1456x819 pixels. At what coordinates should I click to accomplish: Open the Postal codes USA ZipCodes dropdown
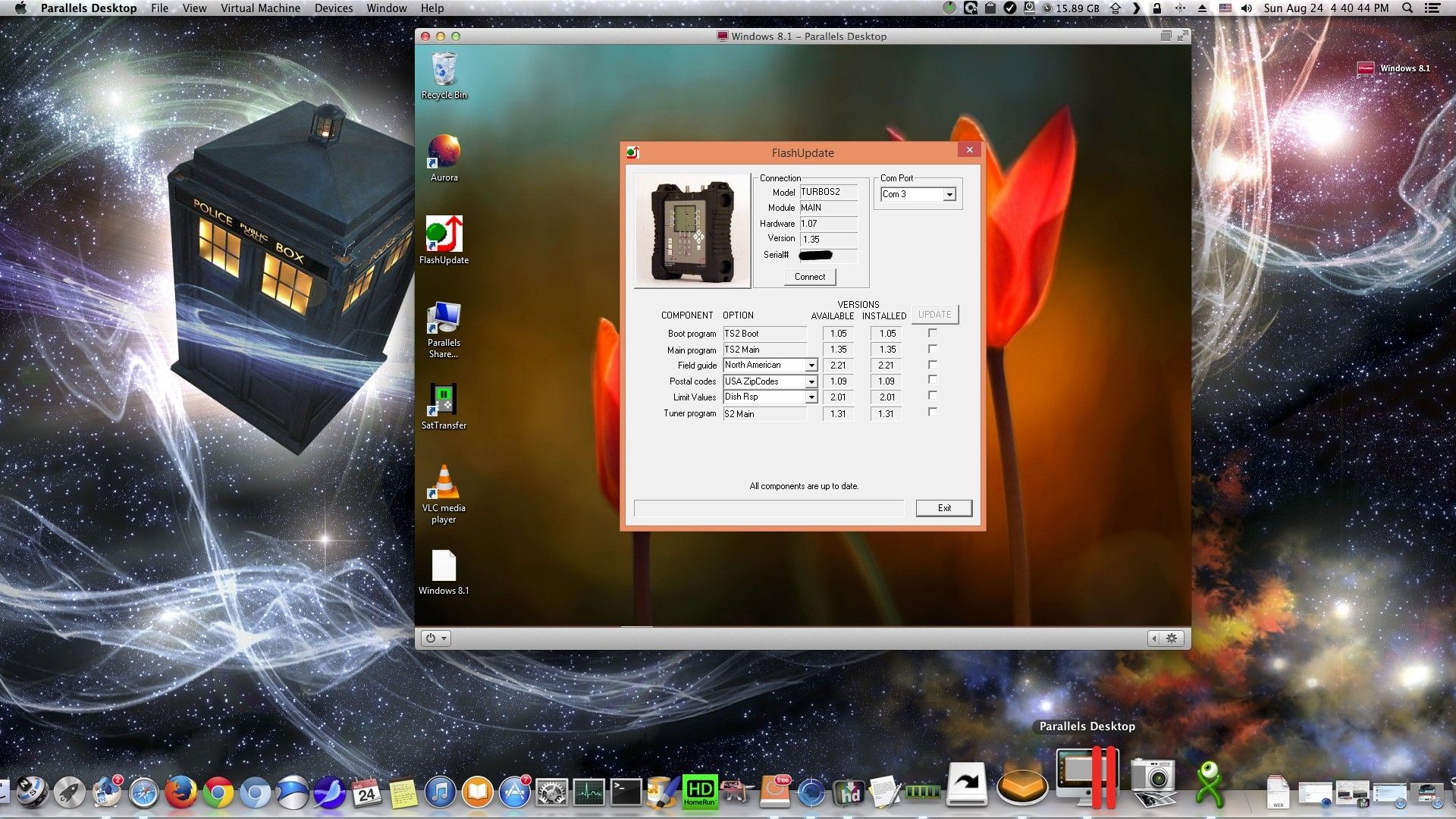click(811, 381)
